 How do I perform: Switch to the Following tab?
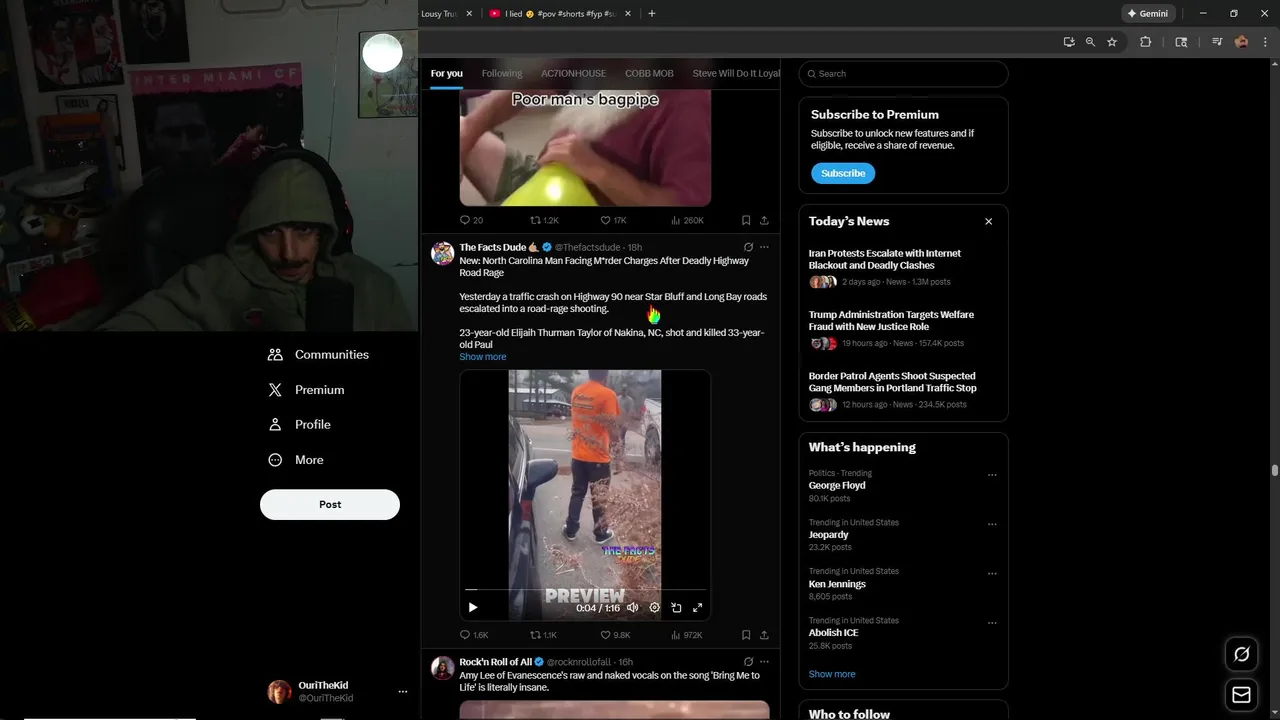tap(502, 73)
